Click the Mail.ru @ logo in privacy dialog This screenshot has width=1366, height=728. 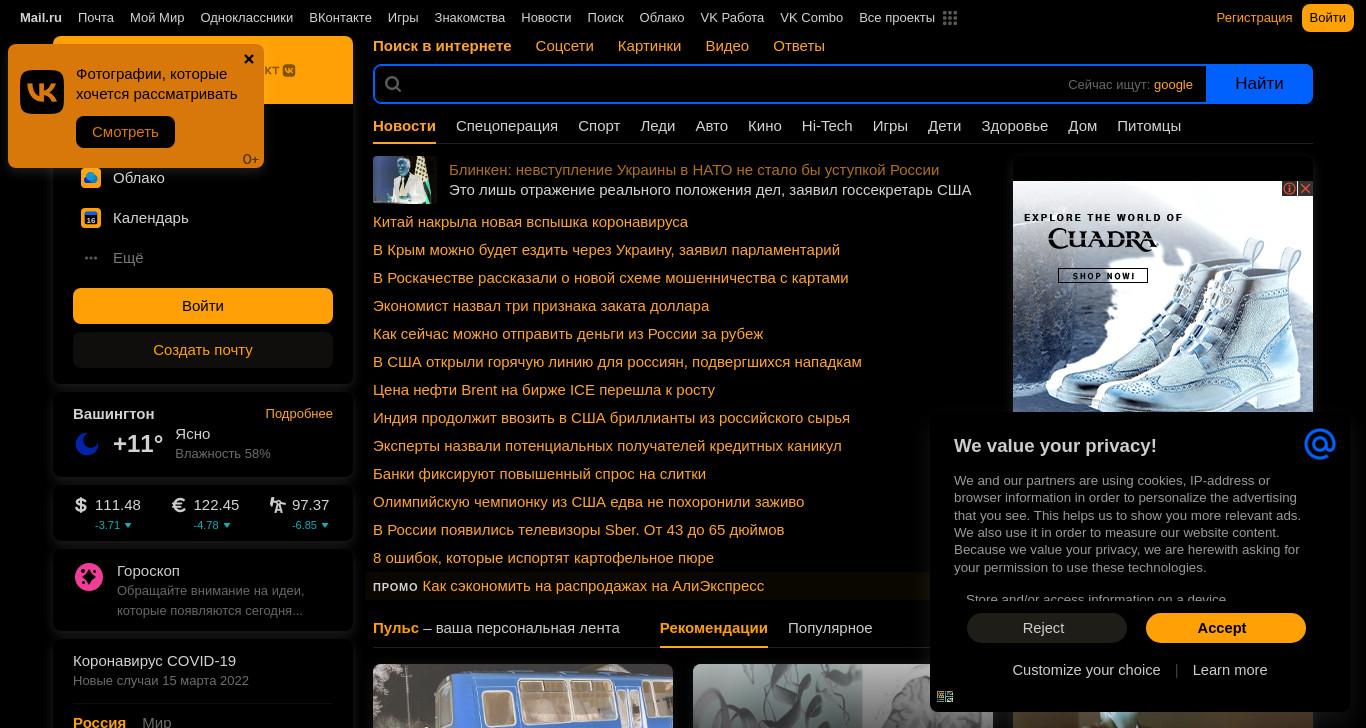1320,444
